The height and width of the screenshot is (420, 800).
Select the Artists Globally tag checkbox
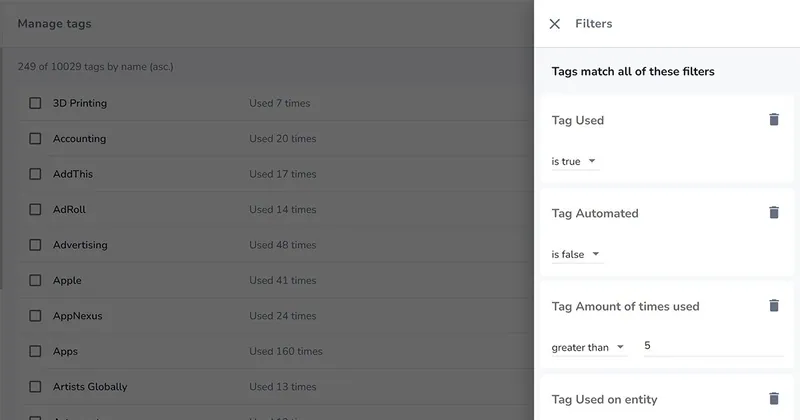35,387
